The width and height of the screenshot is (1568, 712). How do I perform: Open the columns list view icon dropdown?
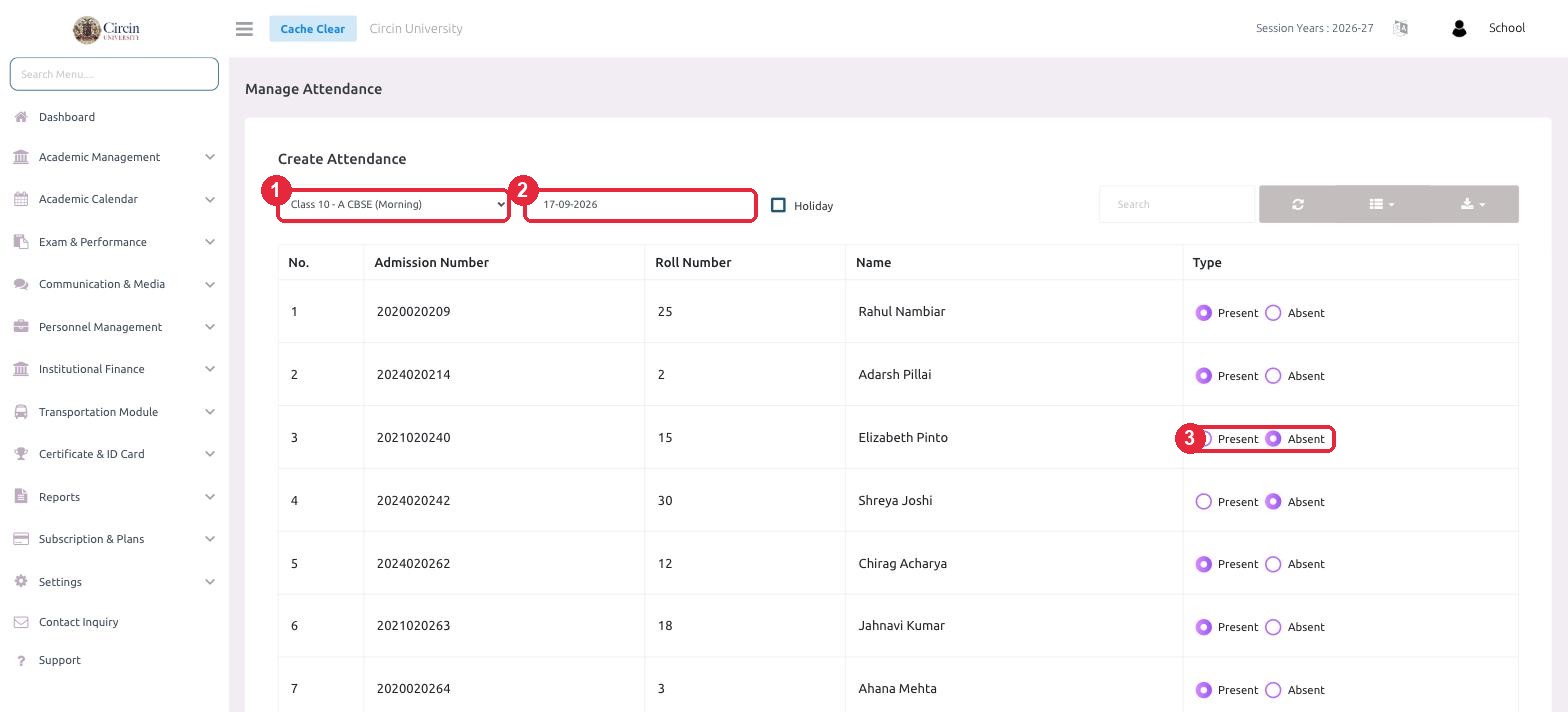click(x=1382, y=204)
